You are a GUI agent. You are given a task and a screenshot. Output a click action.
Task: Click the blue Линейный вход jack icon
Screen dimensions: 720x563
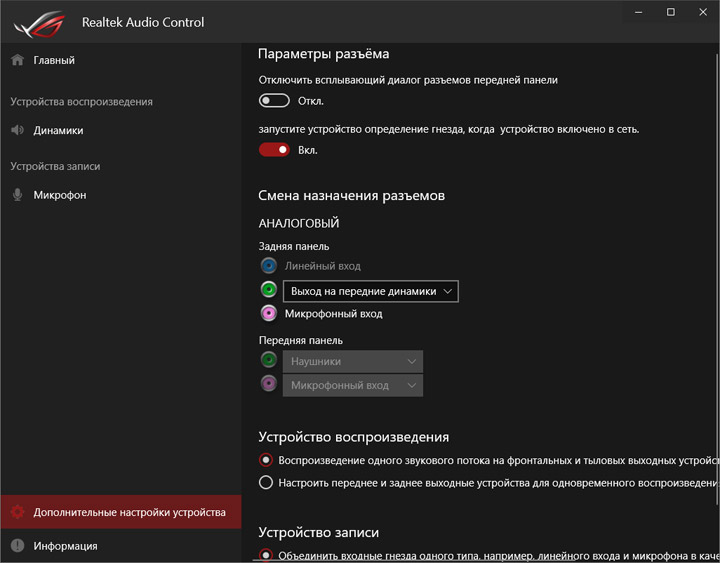(x=268, y=266)
